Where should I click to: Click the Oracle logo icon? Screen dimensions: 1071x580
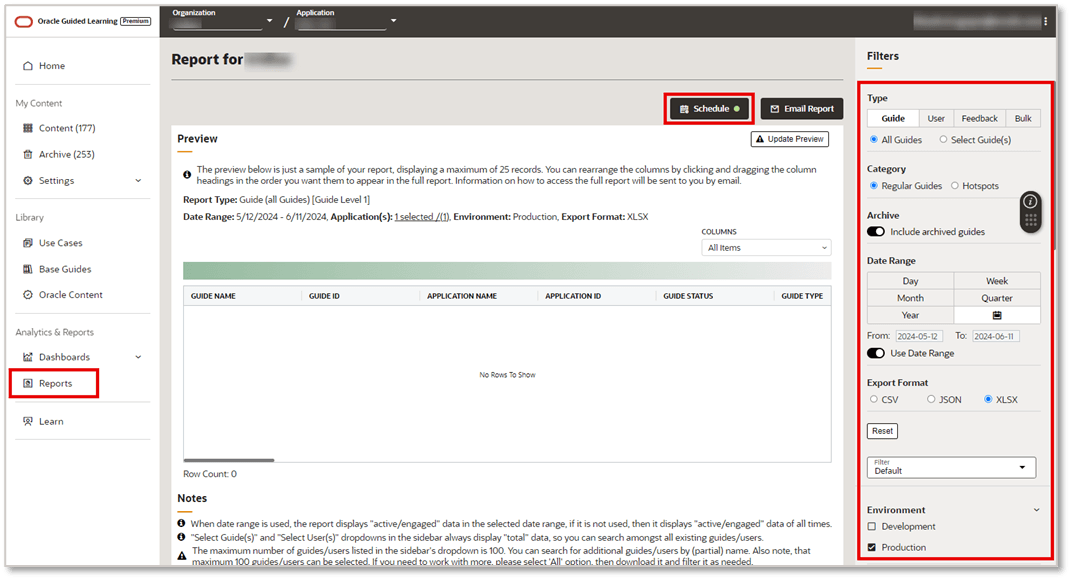pos(24,21)
